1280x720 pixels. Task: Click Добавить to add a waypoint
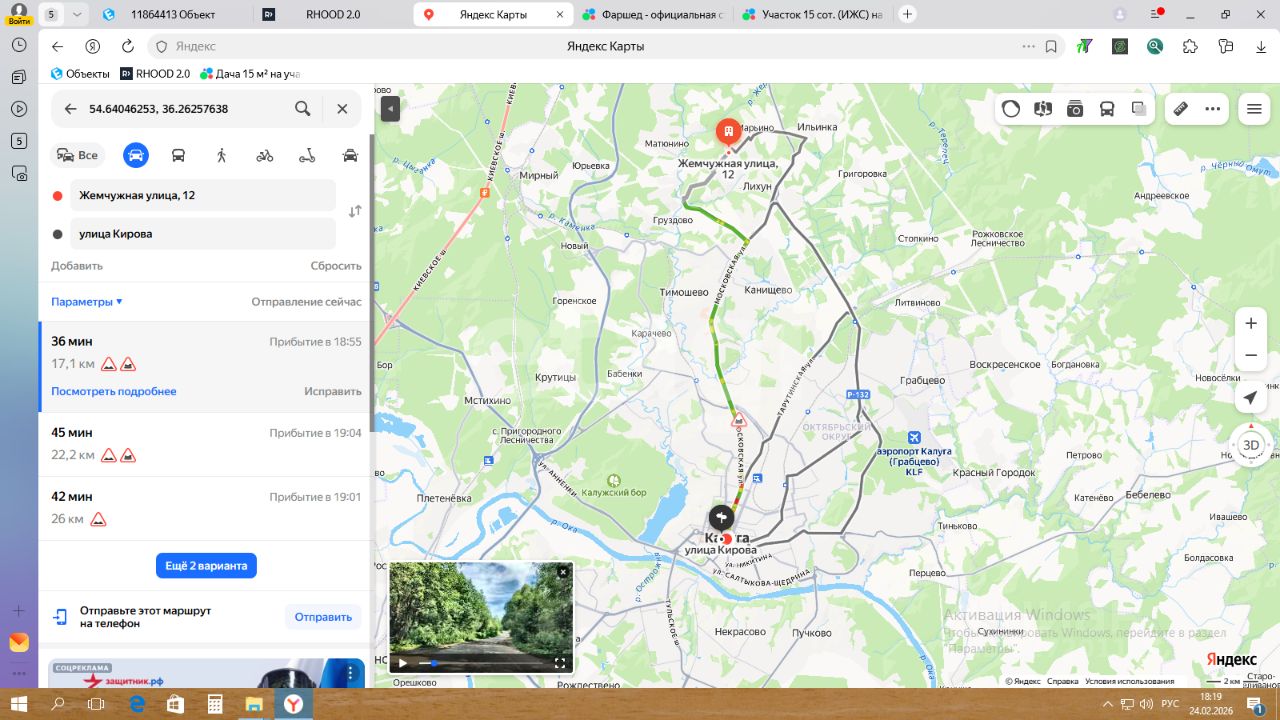click(x=77, y=266)
